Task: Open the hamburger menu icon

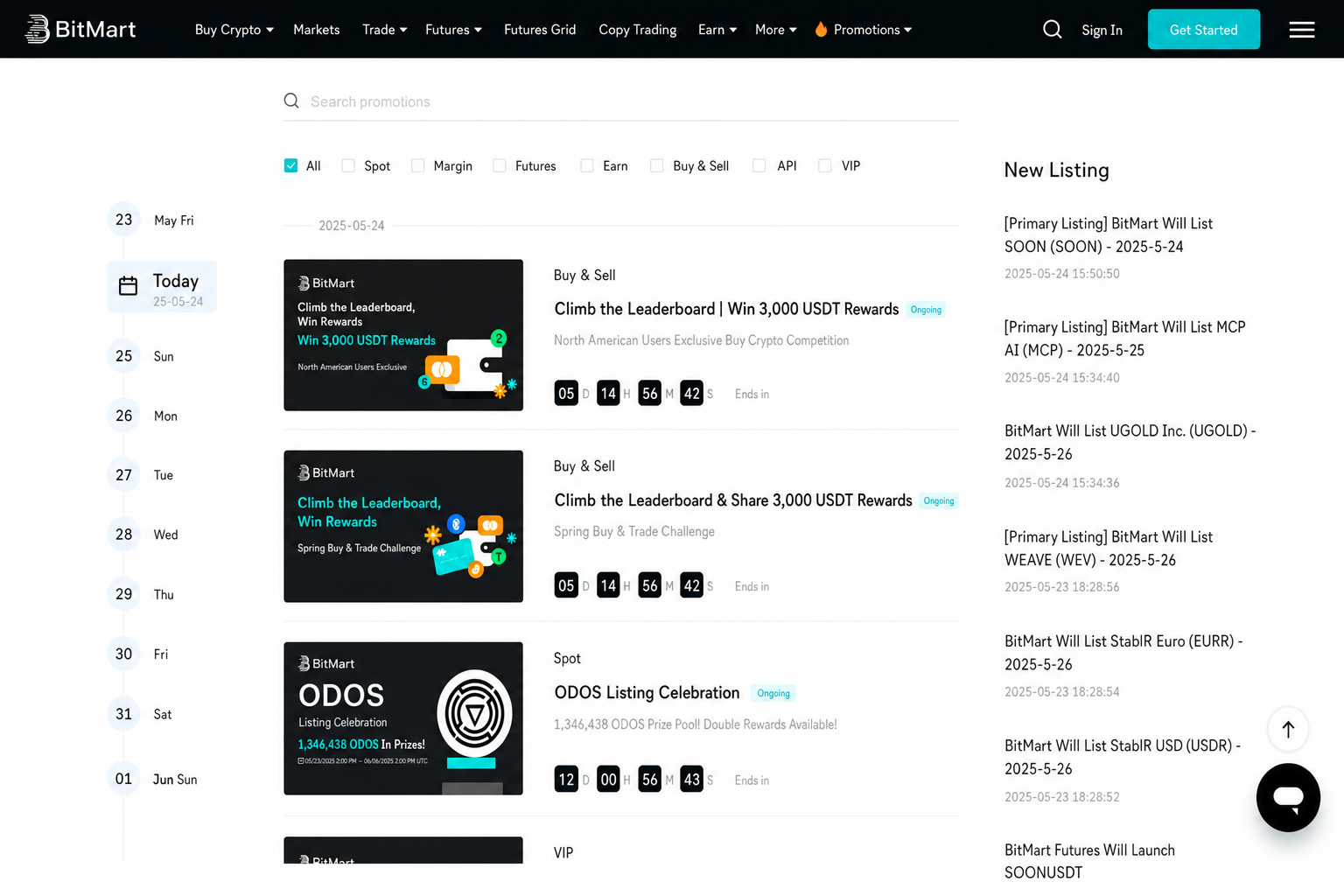Action: (x=1302, y=30)
